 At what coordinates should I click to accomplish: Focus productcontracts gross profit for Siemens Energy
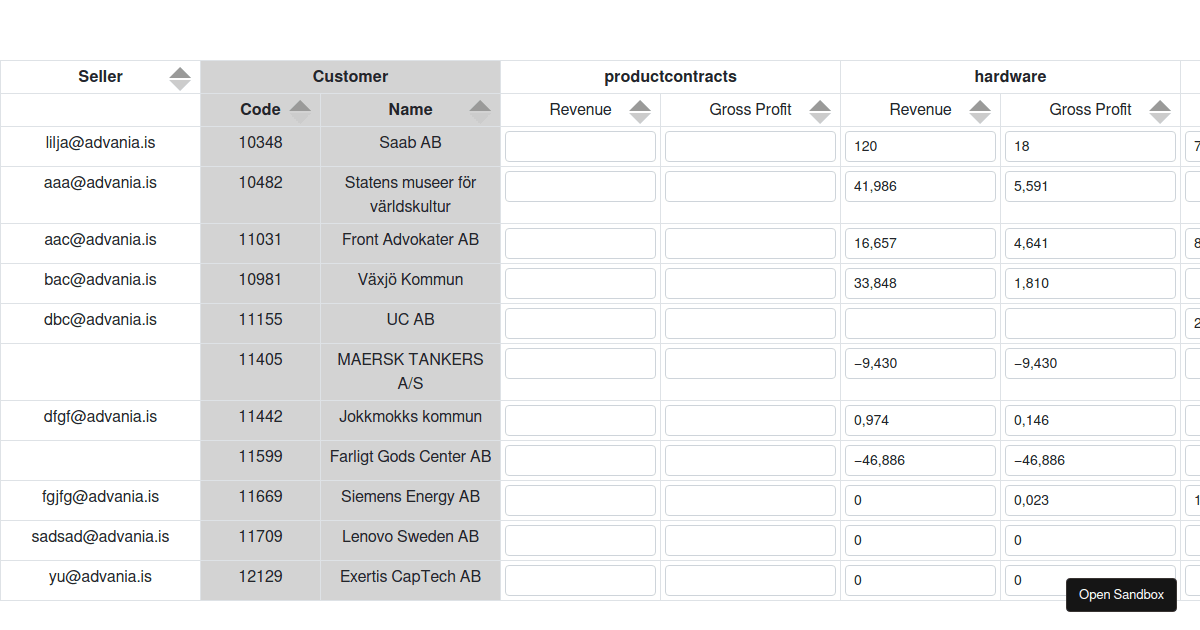pyautogui.click(x=750, y=500)
